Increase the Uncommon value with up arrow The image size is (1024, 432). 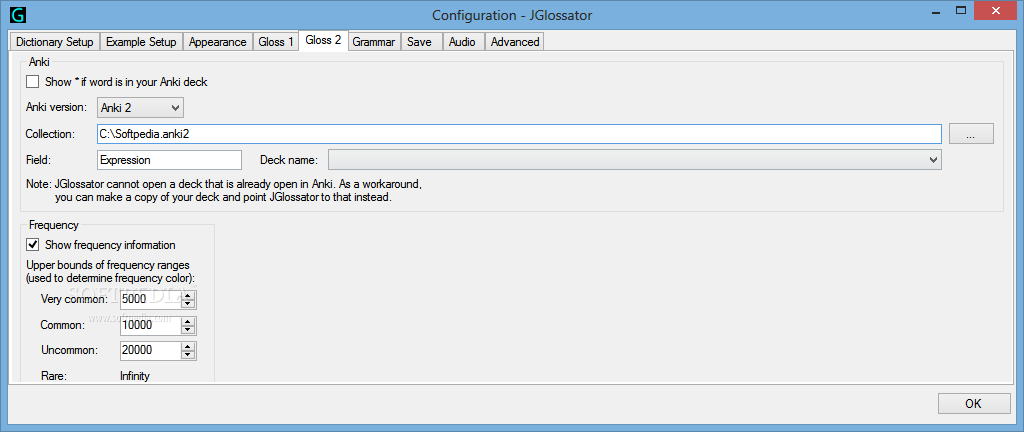[x=189, y=347]
